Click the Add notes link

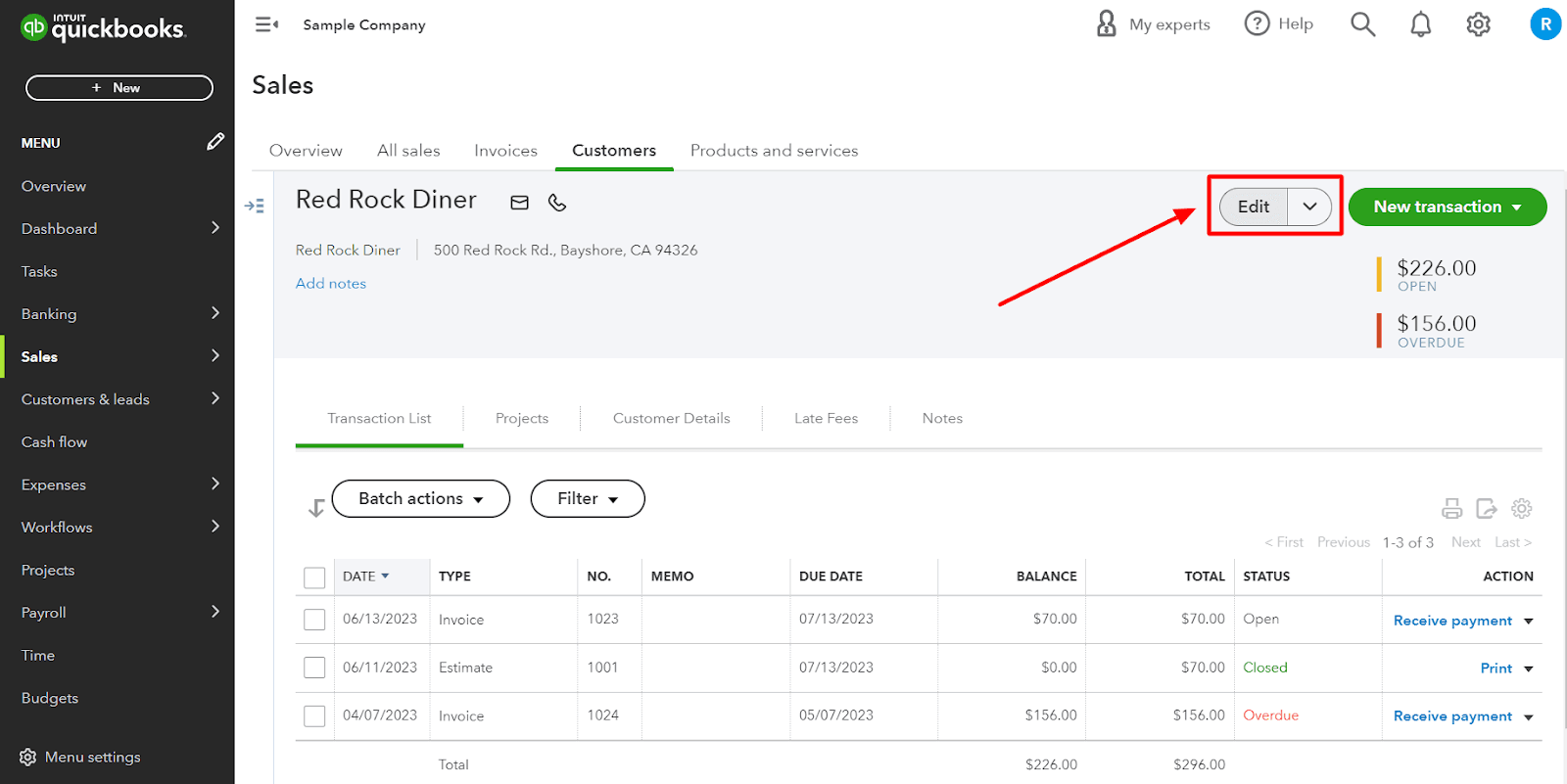click(x=331, y=284)
